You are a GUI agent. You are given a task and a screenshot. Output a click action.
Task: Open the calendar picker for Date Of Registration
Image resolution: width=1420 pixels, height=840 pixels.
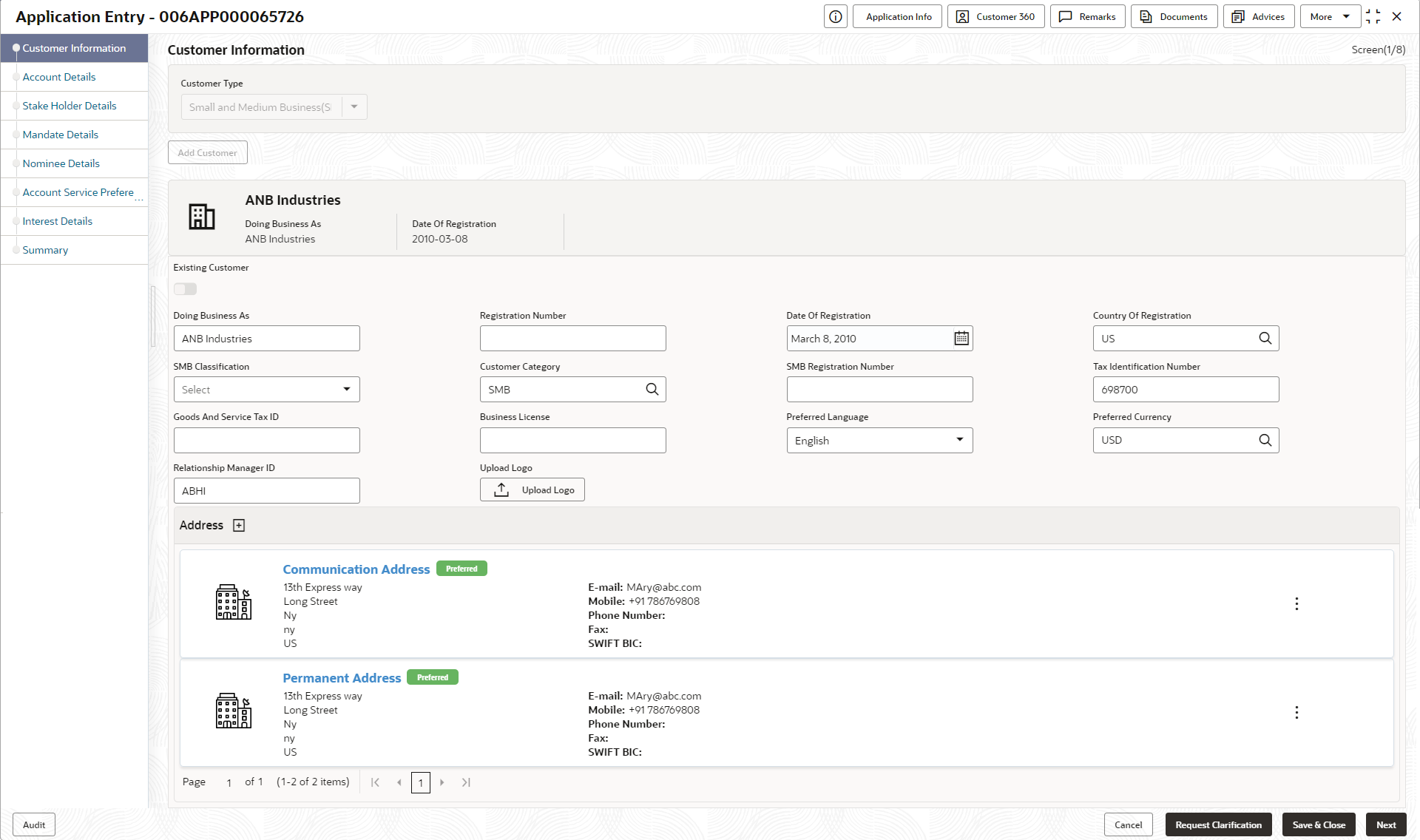[961, 339]
